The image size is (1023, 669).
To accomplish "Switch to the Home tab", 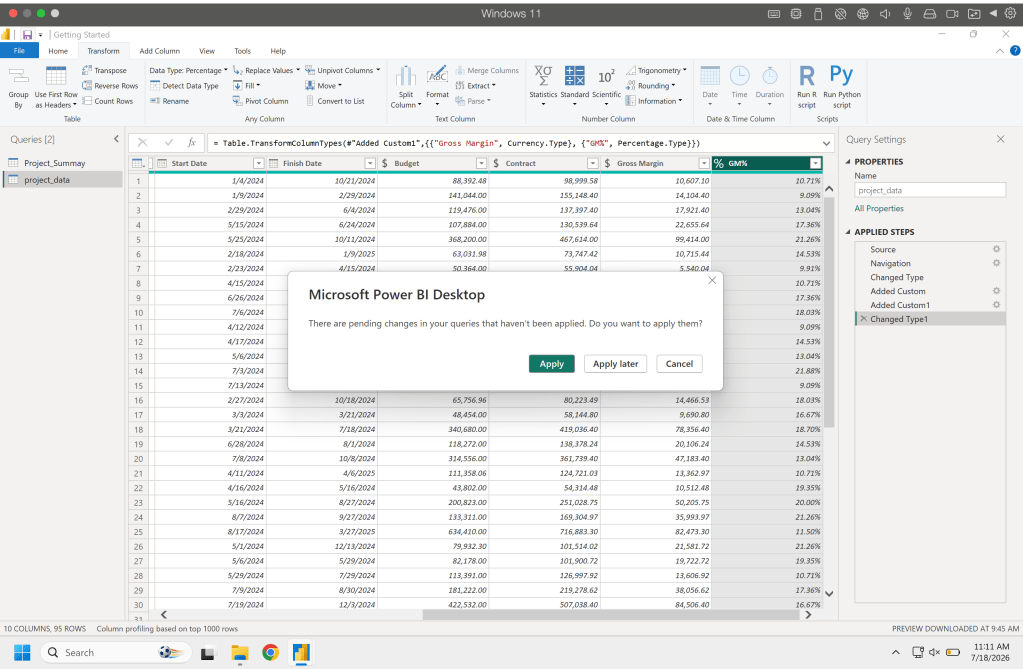I will point(58,50).
